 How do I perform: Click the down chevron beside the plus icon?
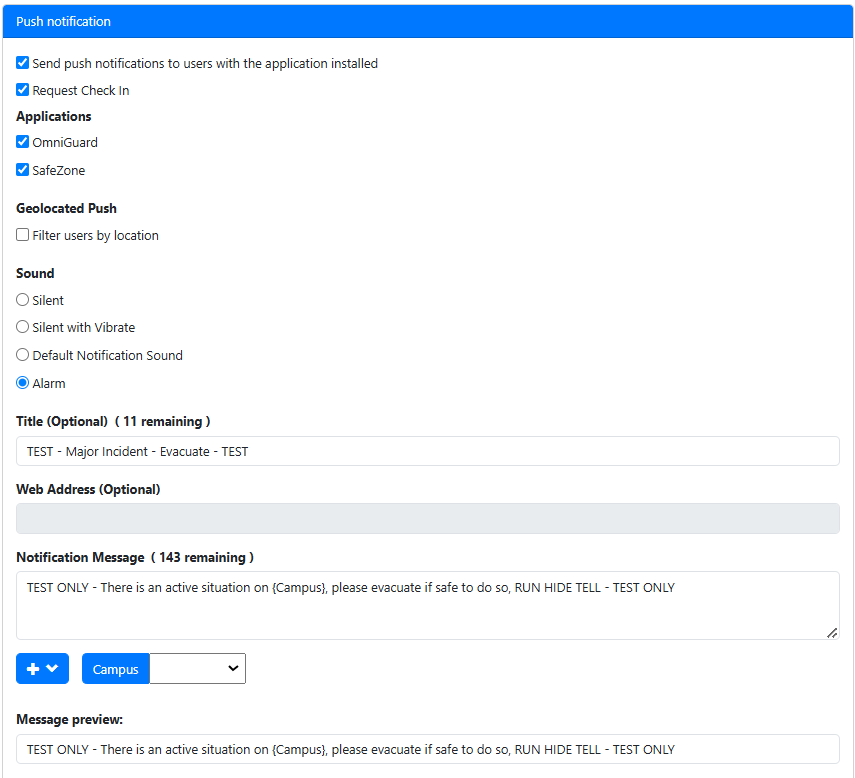pyautogui.click(x=52, y=668)
